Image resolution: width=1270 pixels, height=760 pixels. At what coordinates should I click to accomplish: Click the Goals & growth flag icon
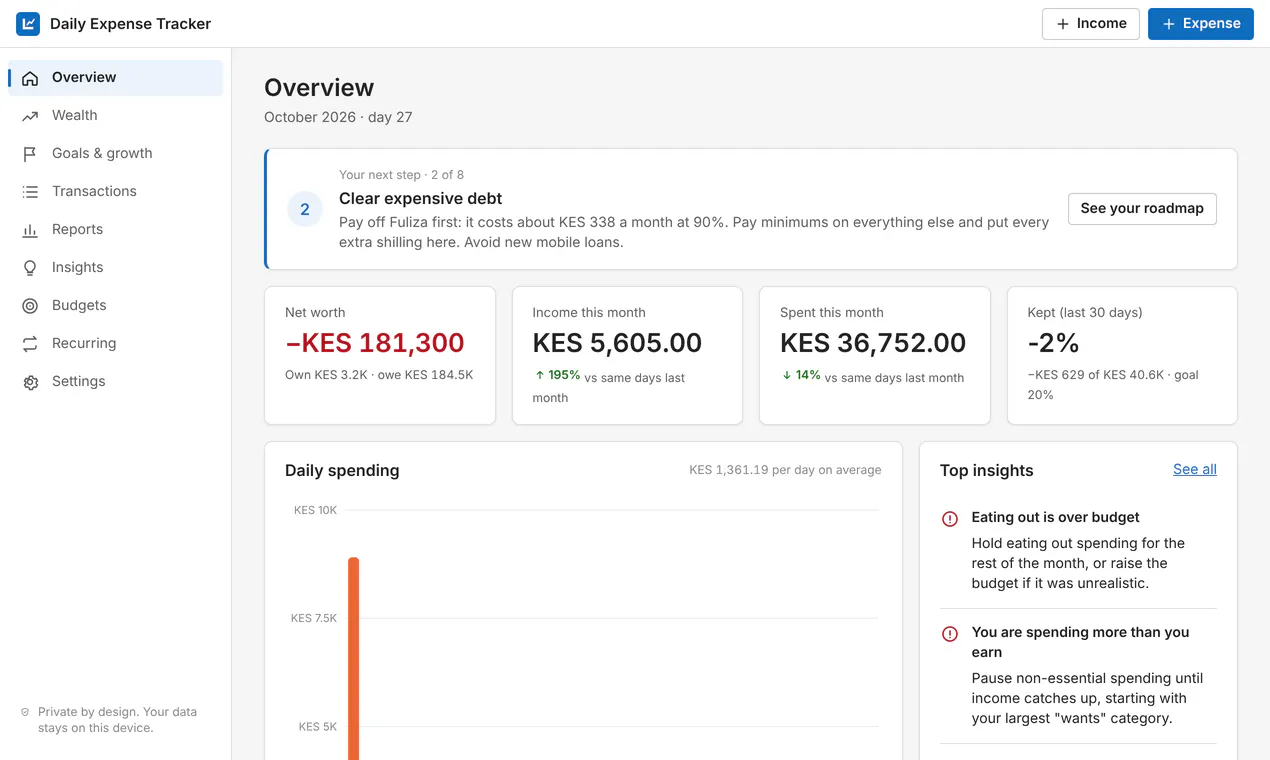pyautogui.click(x=30, y=154)
